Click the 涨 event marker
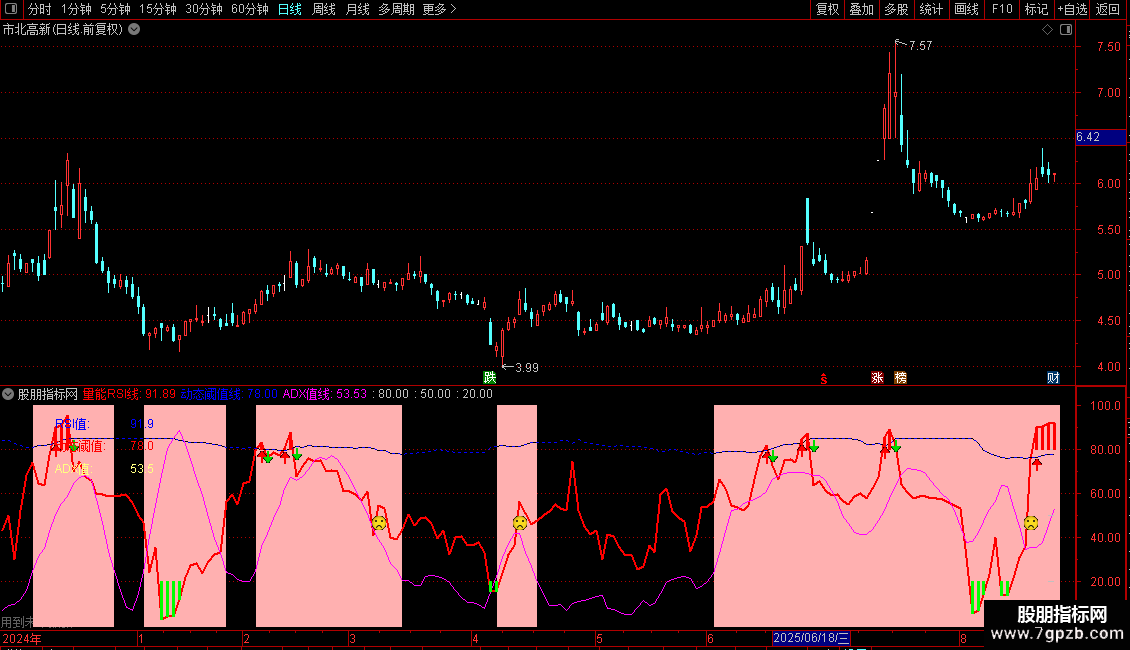Screen dimensions: 1130x650 coord(877,378)
